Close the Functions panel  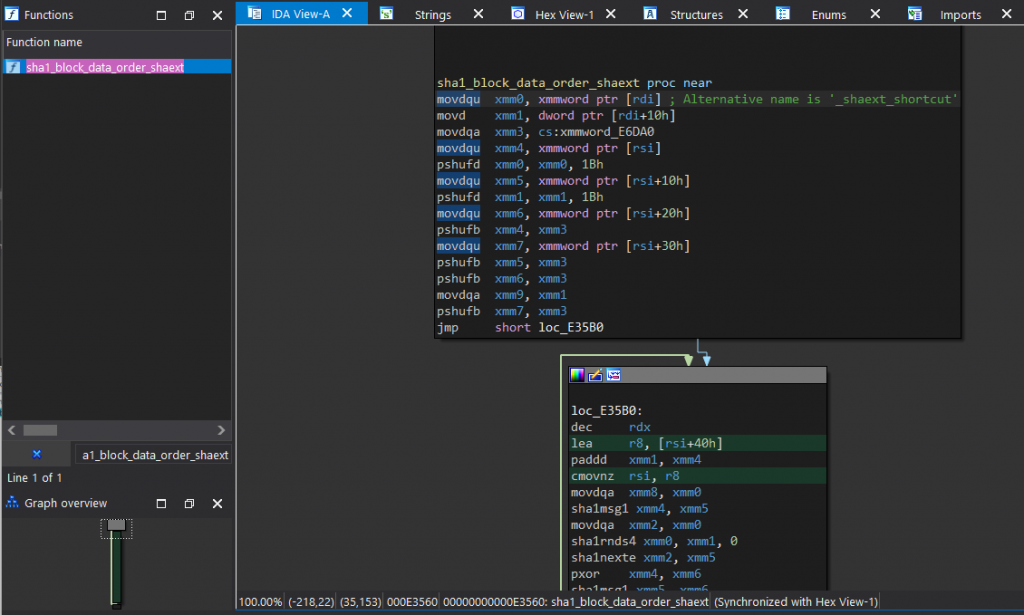[x=217, y=15]
